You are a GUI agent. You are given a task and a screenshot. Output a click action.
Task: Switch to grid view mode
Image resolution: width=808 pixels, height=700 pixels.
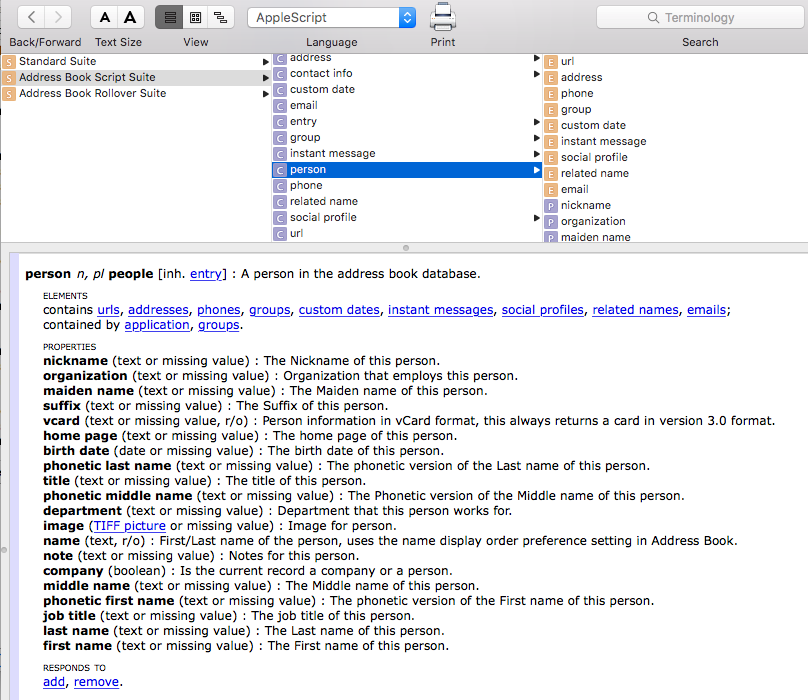(x=195, y=17)
